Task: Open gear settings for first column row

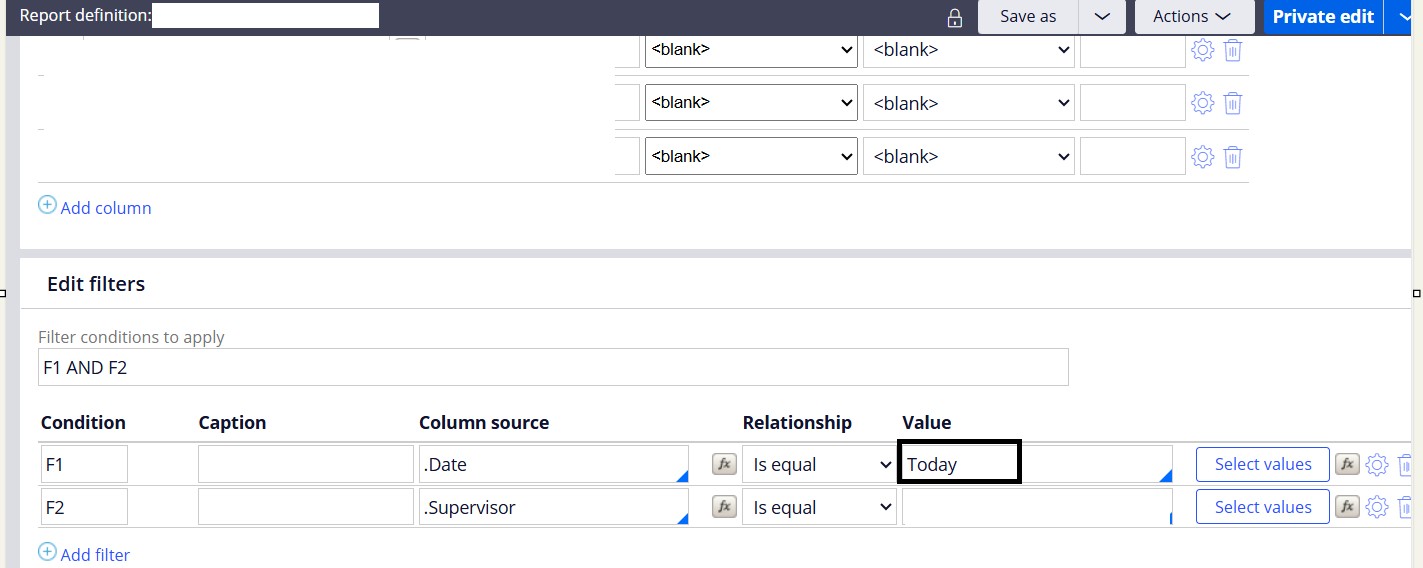Action: (1202, 49)
